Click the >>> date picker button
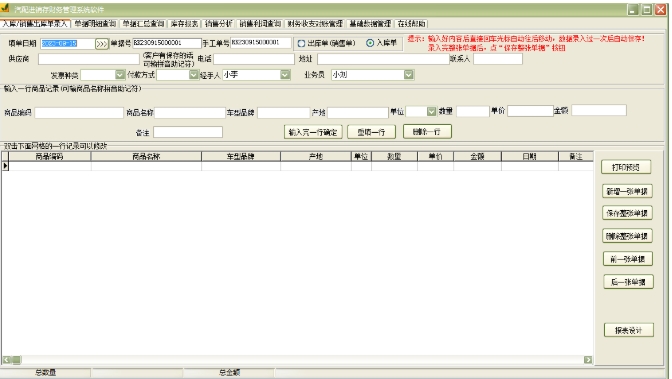Viewport: 672px width, 379px height. click(102, 44)
